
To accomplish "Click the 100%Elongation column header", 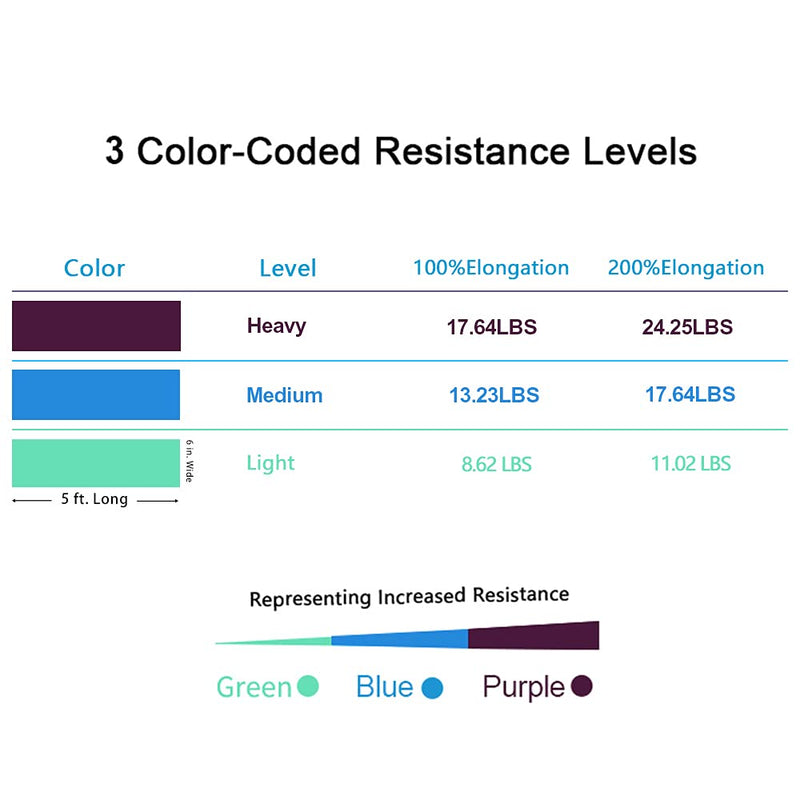I will 491,268.
